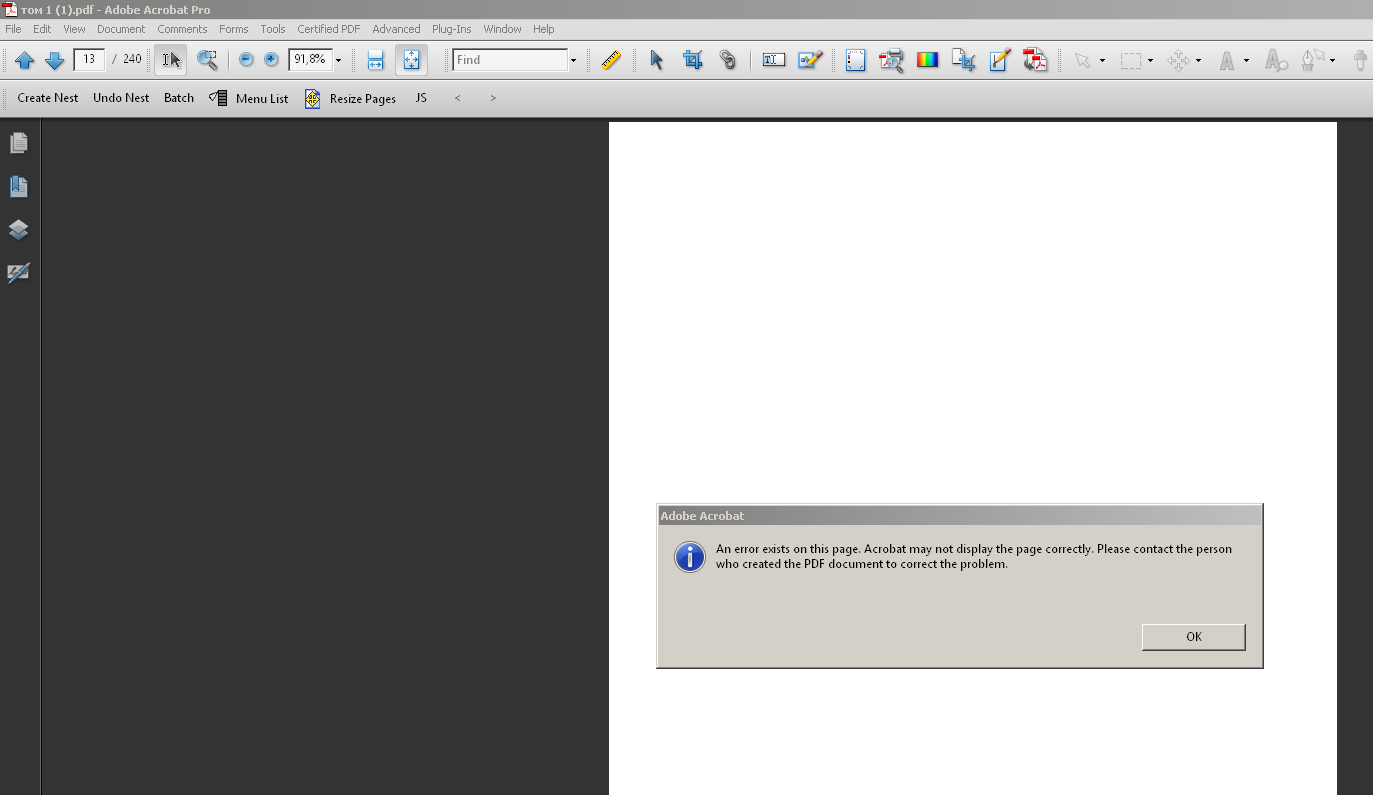Click the pen nib path editing tool

1312,60
